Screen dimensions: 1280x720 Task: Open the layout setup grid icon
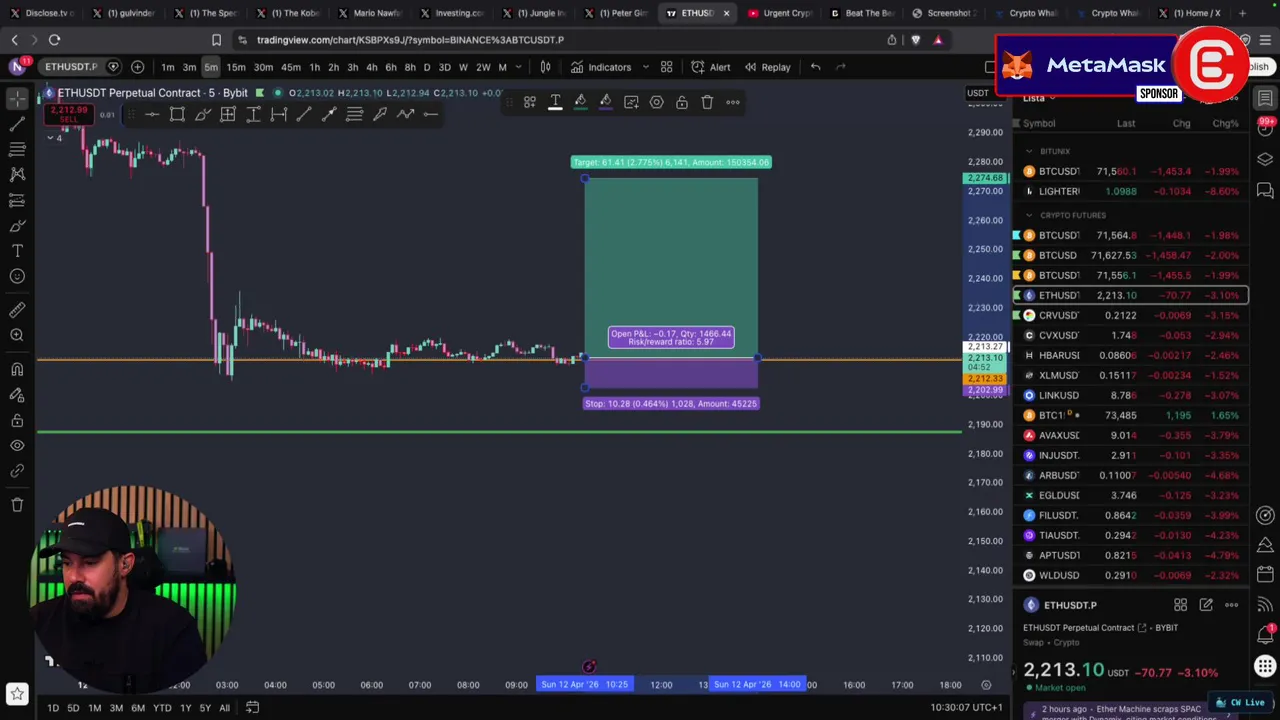[x=667, y=67]
